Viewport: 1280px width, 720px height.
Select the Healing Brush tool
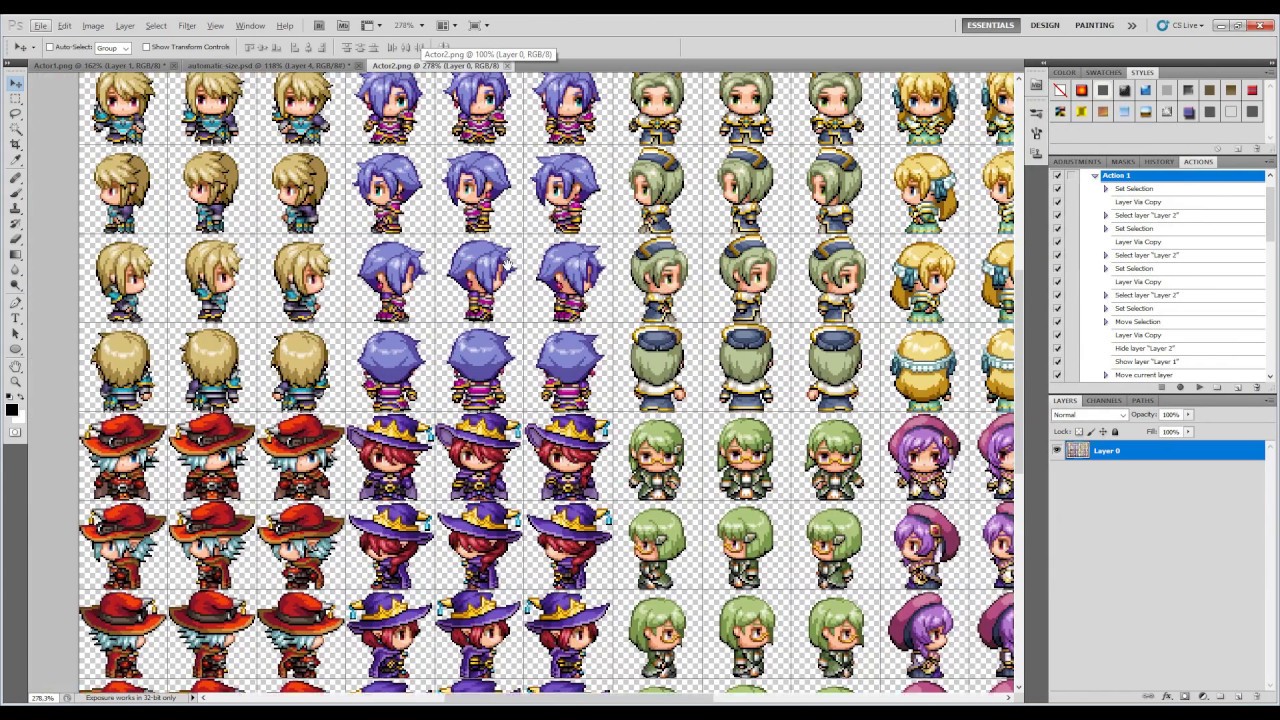coord(16,178)
